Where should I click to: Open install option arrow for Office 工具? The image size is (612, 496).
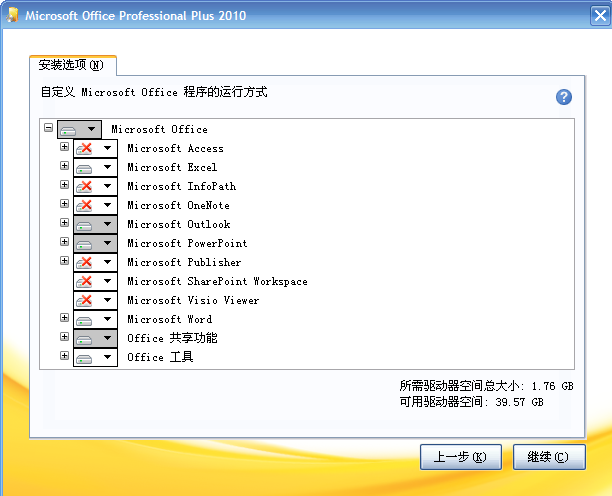point(107,357)
